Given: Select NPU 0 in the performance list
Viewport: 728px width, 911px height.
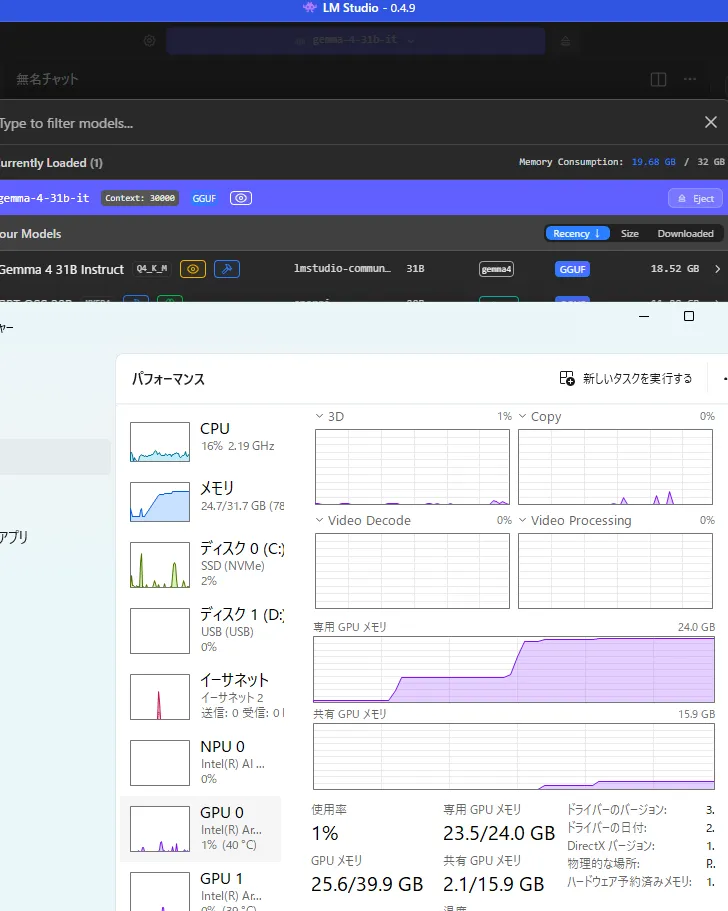Looking at the screenshot, I should click(x=200, y=761).
